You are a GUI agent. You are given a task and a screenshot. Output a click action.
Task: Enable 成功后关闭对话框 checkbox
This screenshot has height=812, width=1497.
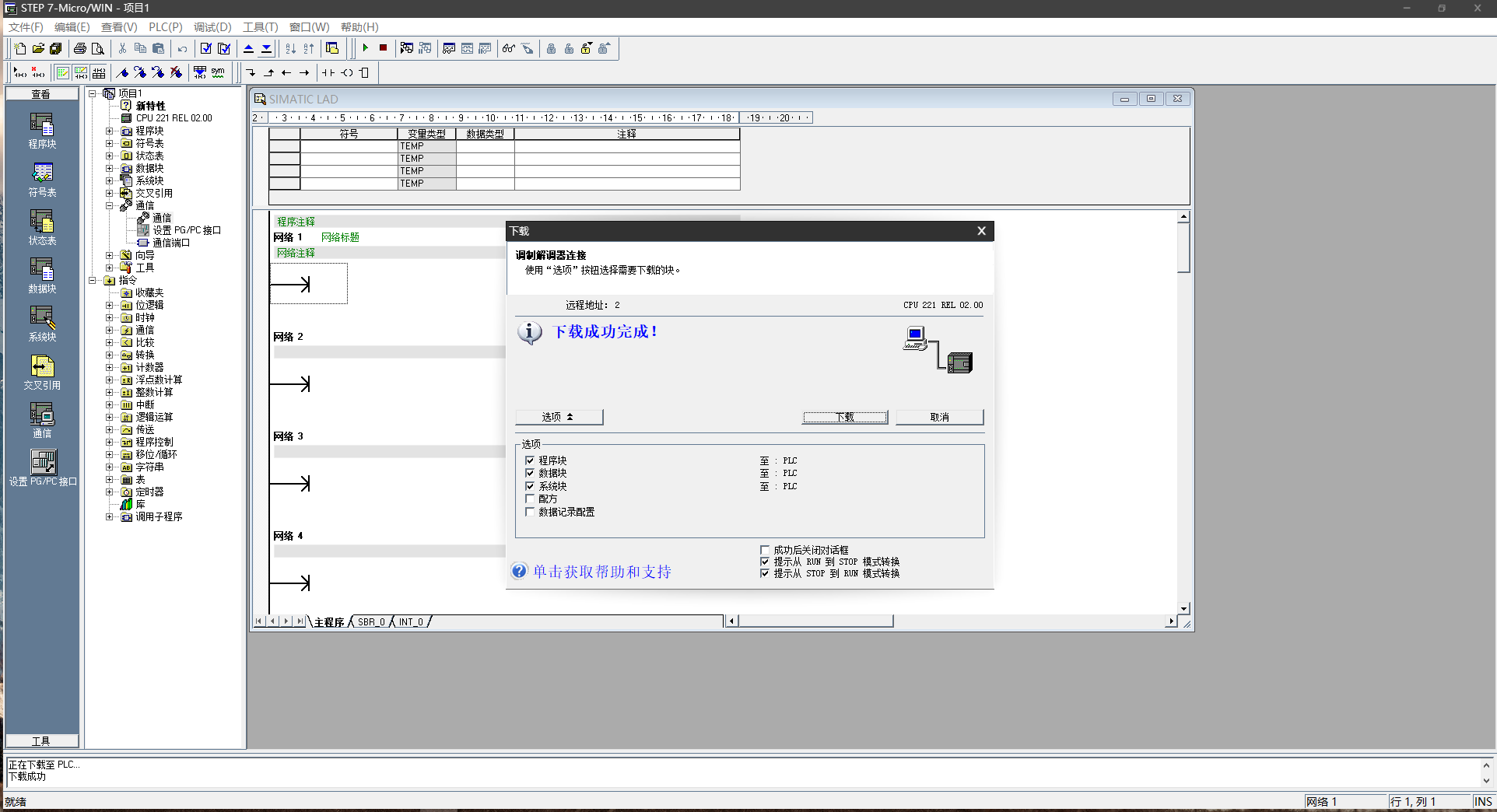[x=765, y=550]
